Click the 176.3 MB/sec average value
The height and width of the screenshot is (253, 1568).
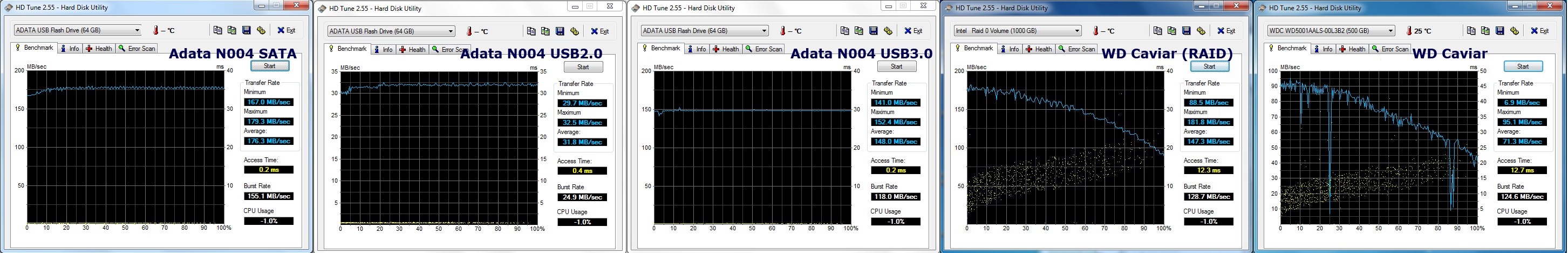269,141
